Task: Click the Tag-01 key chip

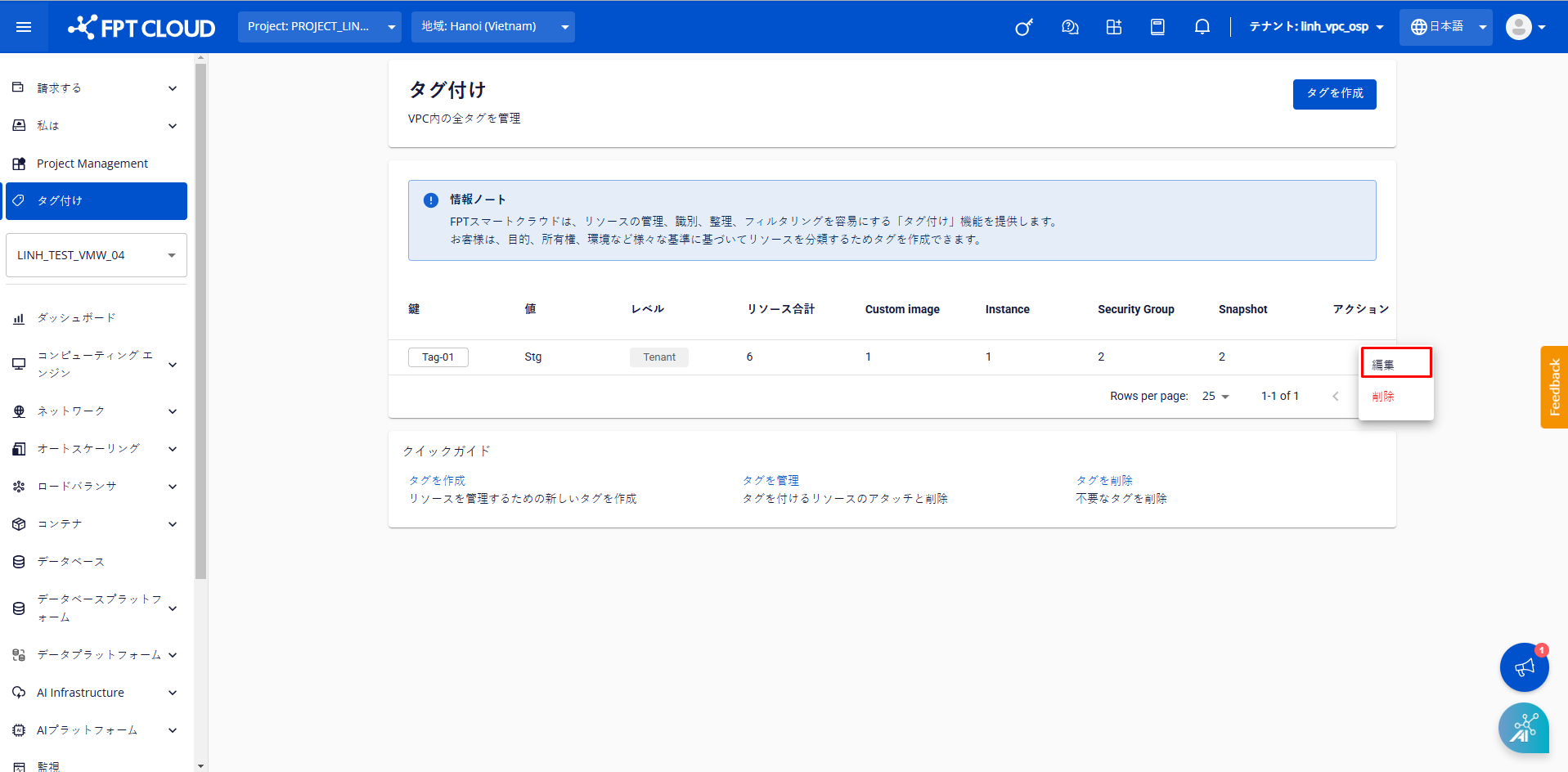Action: [438, 357]
